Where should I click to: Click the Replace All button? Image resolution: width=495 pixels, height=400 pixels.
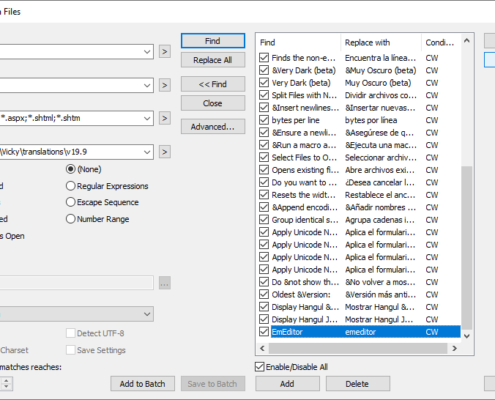[213, 60]
